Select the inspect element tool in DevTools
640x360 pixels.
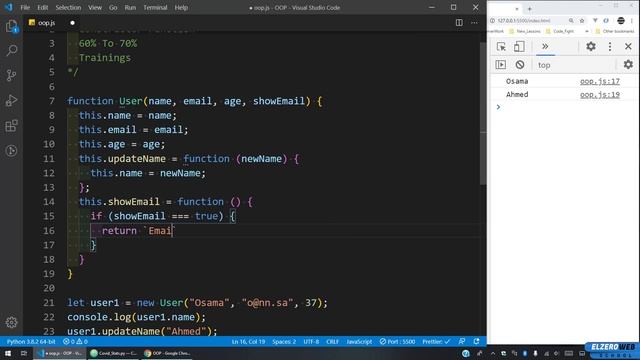click(x=501, y=47)
